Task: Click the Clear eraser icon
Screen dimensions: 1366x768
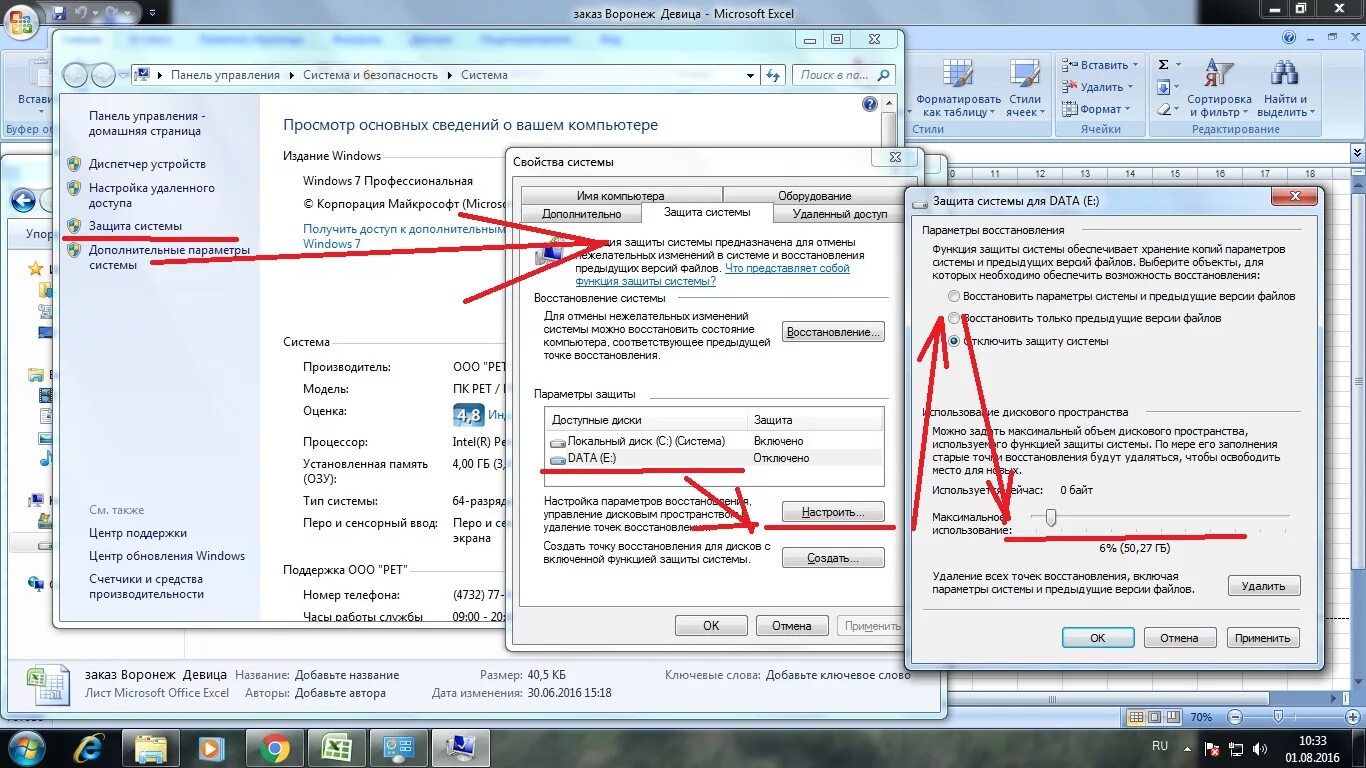Action: [1163, 109]
